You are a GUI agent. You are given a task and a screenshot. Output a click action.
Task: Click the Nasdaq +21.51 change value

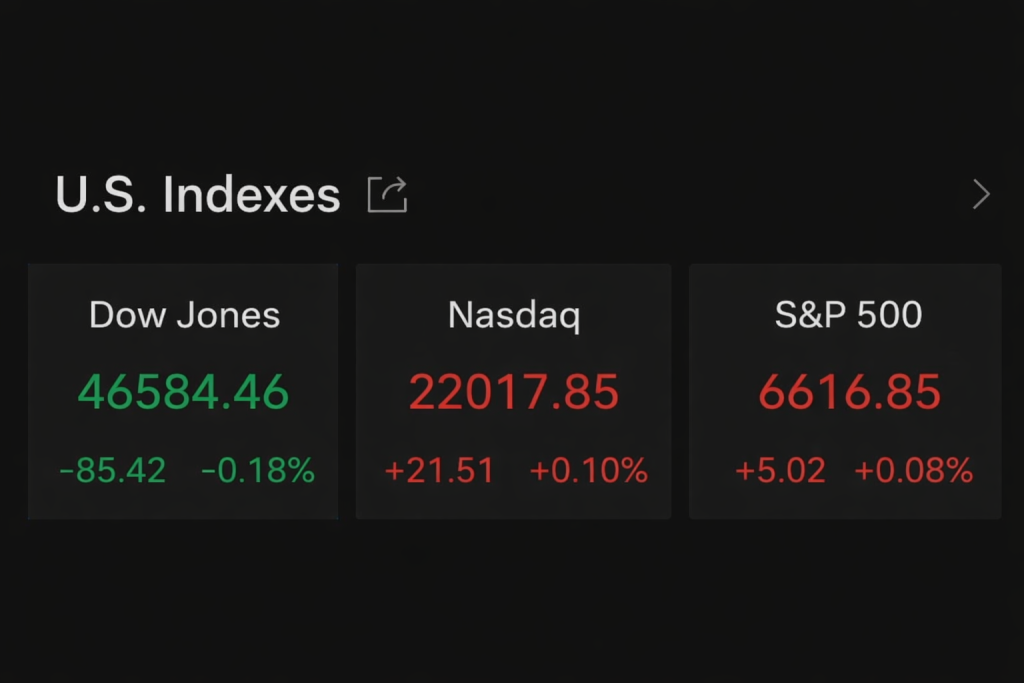tap(440, 468)
